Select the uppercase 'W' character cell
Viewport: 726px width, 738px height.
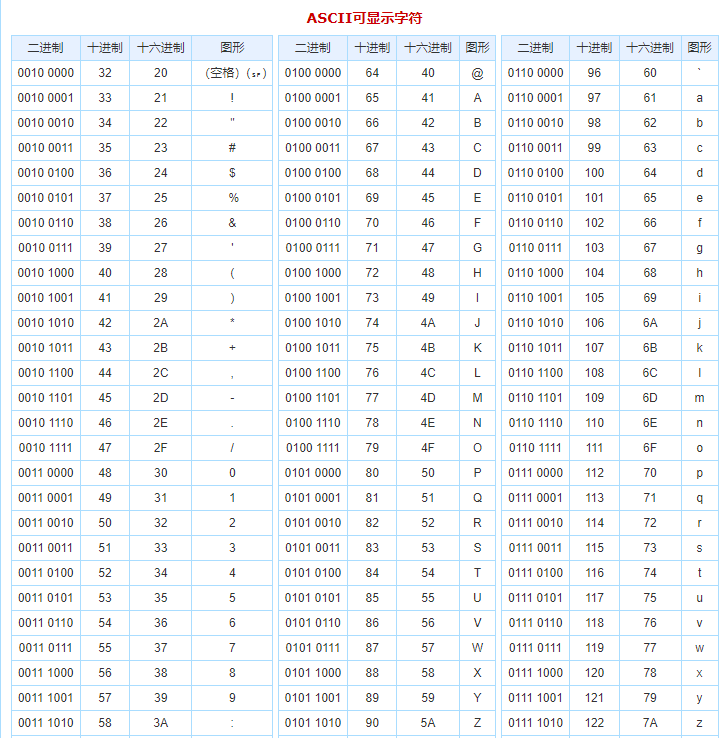(x=477, y=648)
